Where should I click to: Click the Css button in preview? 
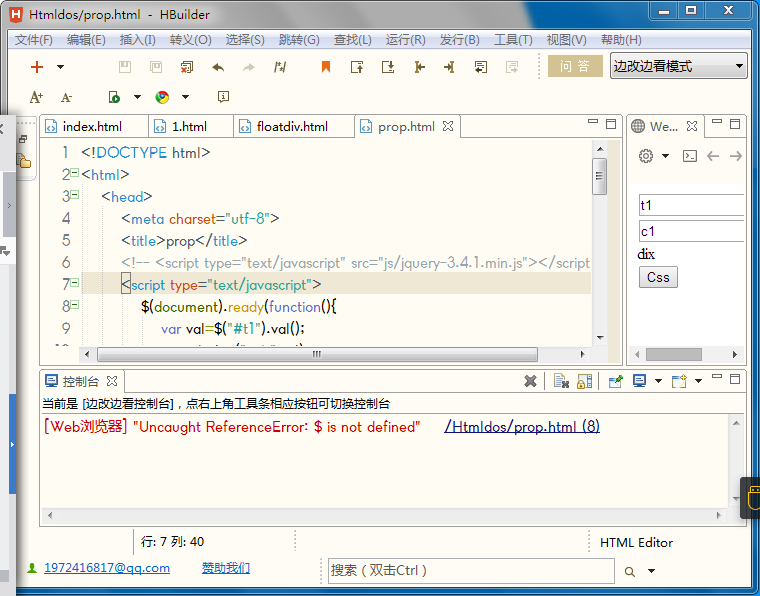658,277
